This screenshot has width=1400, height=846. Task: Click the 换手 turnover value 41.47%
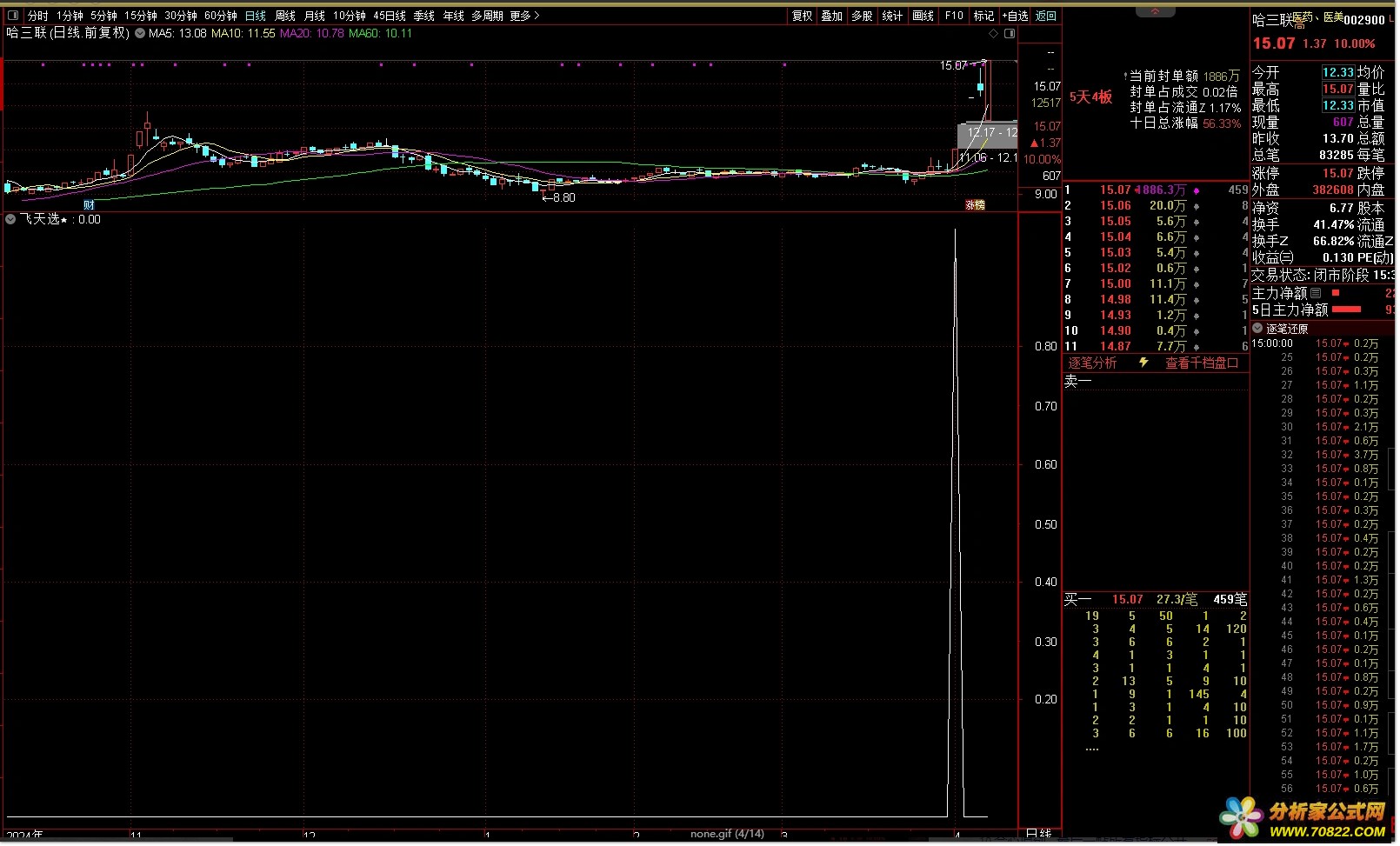(x=1333, y=225)
